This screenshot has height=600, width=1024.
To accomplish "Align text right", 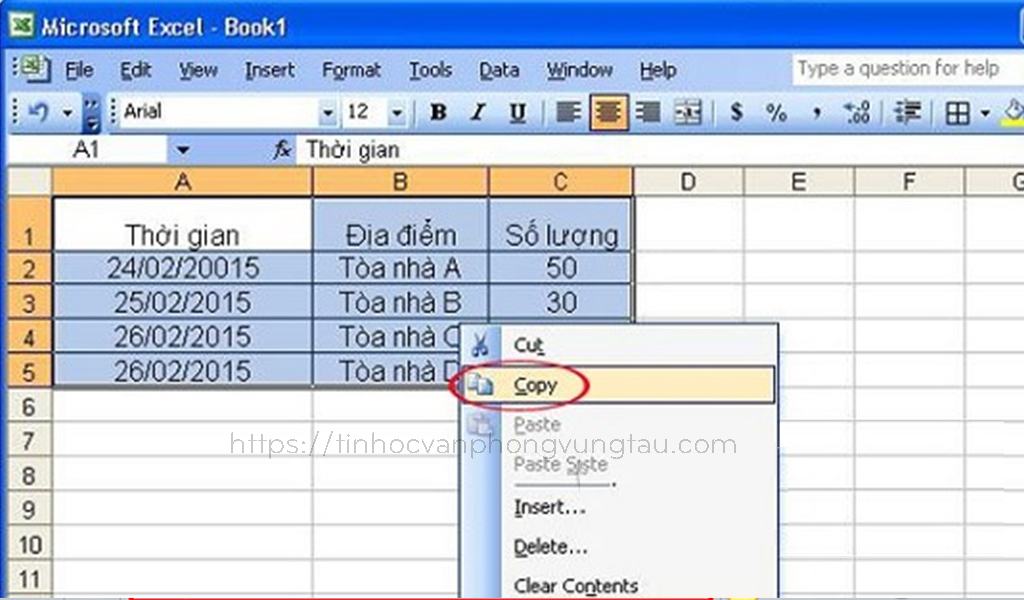I will pos(648,112).
